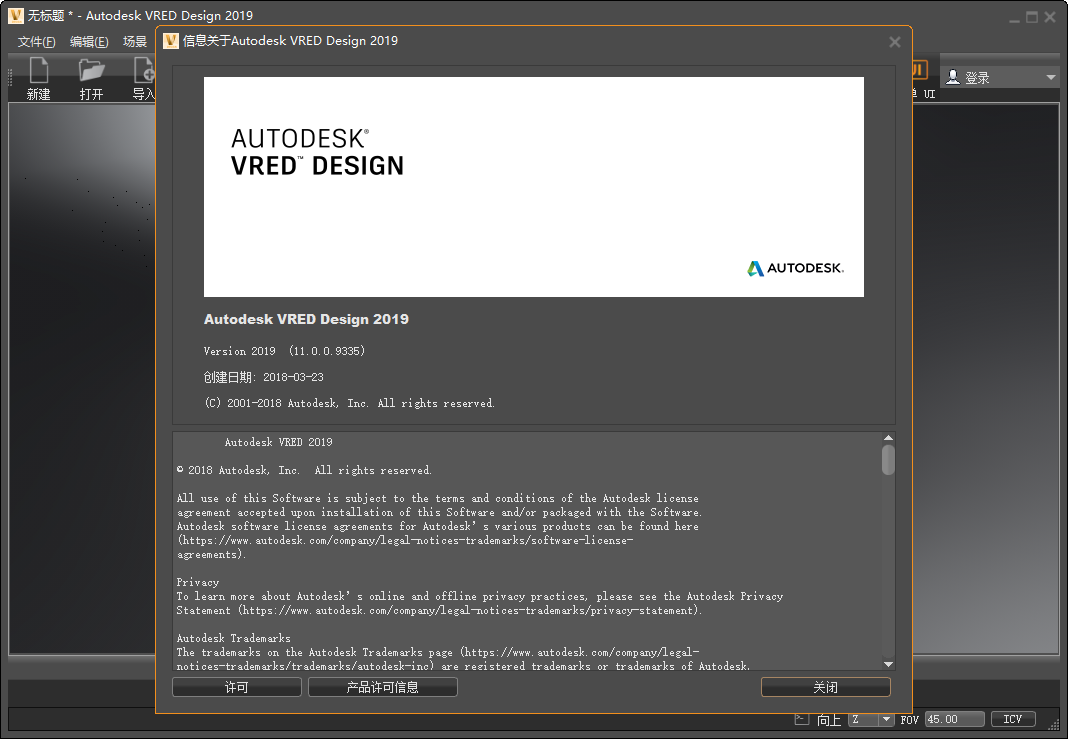Click the license text scrollbar up arrow
Screen dimensions: 1068x739
888,437
